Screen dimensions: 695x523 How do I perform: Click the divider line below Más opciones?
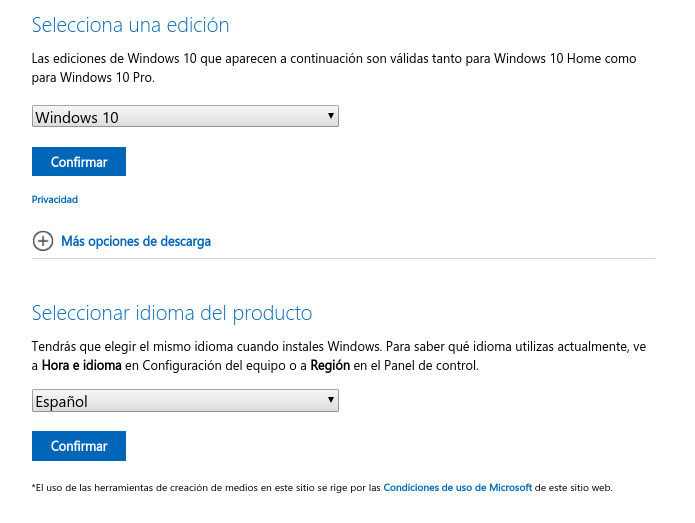(x=343, y=258)
